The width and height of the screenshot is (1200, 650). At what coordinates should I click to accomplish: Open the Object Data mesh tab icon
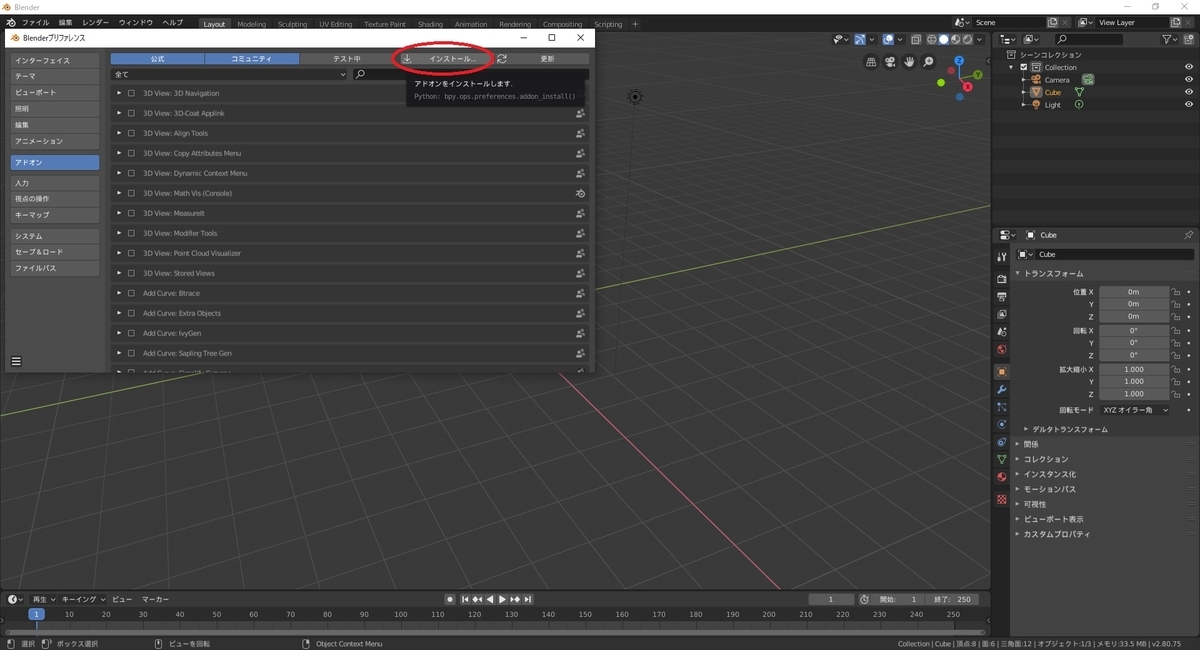pos(1001,459)
